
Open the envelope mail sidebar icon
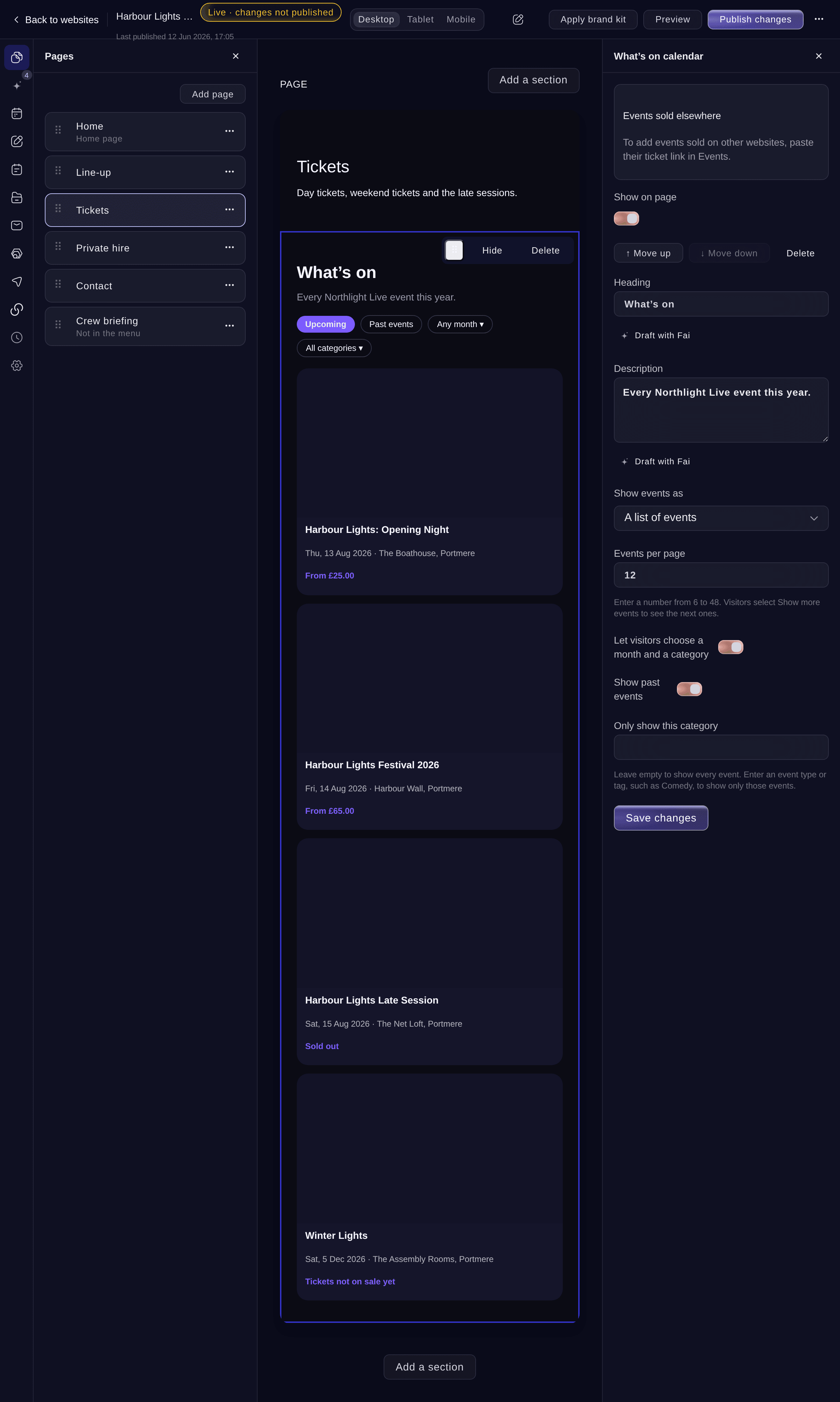[17, 225]
